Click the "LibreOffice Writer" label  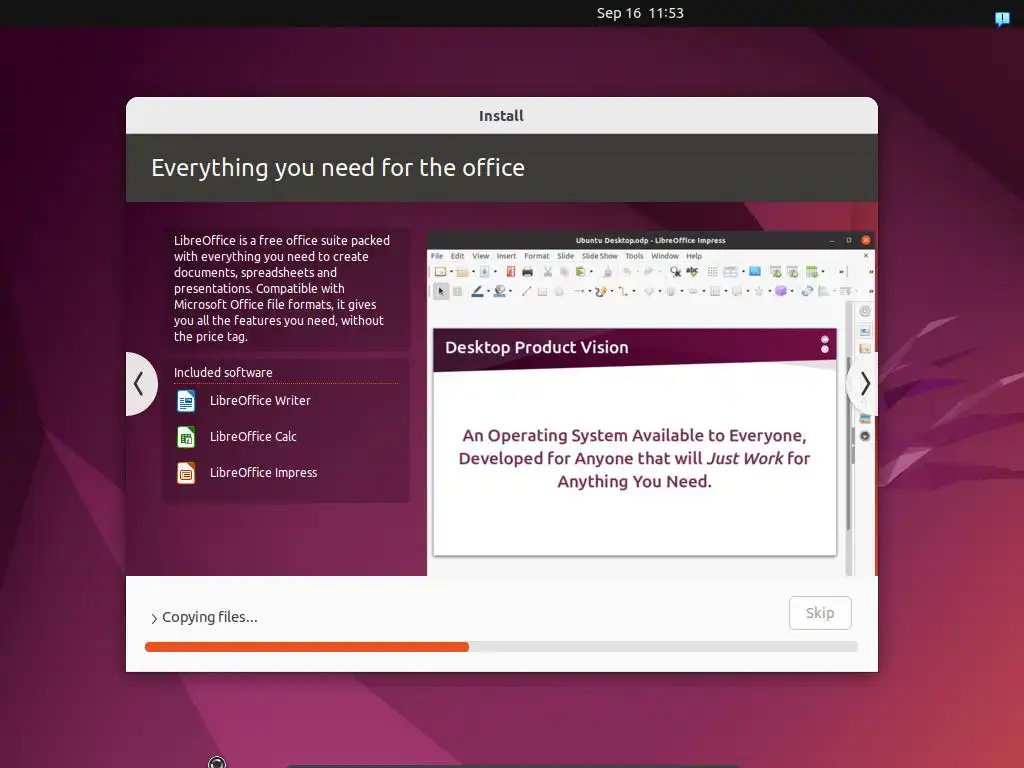pos(260,400)
